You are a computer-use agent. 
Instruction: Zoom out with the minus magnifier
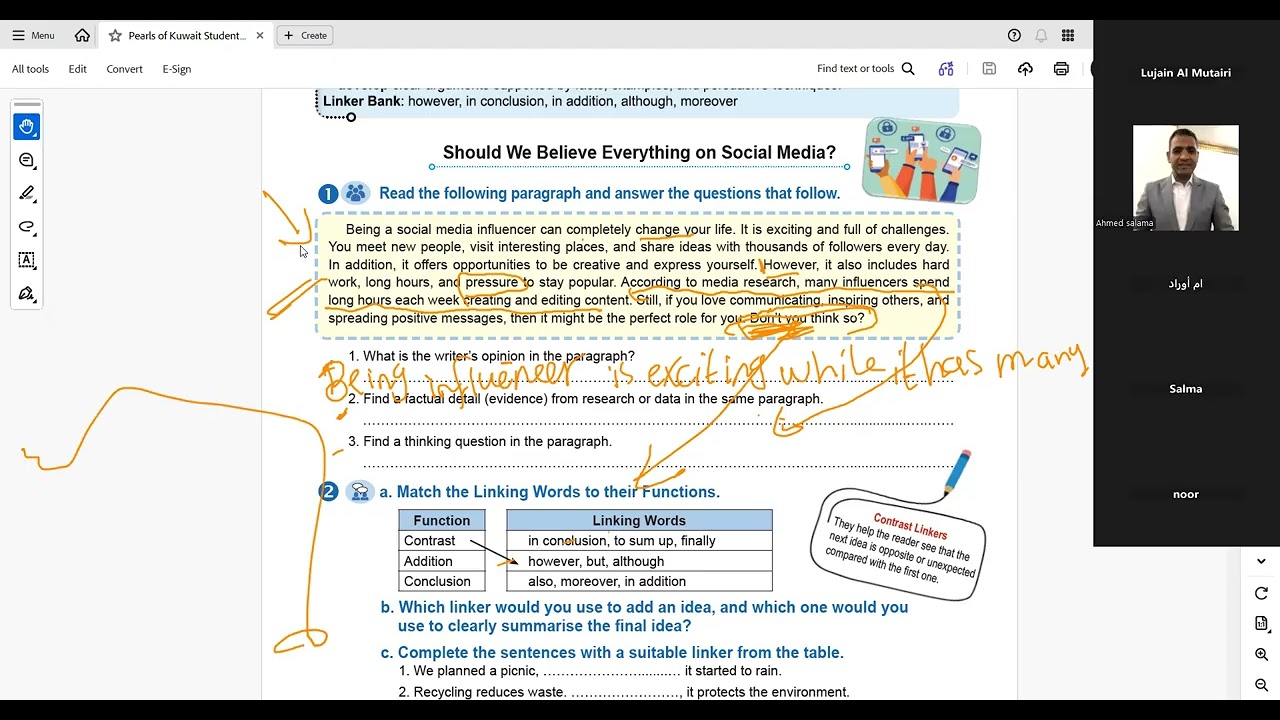point(1261,686)
